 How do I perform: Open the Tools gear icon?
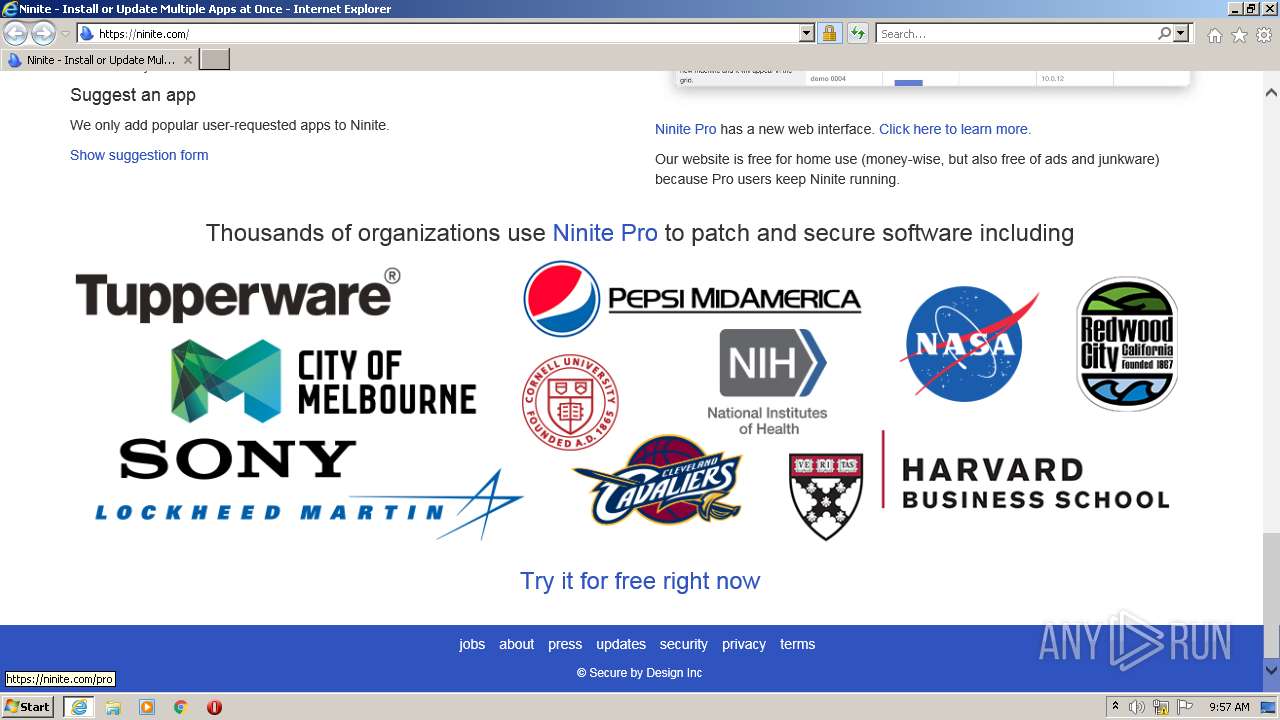[1264, 35]
